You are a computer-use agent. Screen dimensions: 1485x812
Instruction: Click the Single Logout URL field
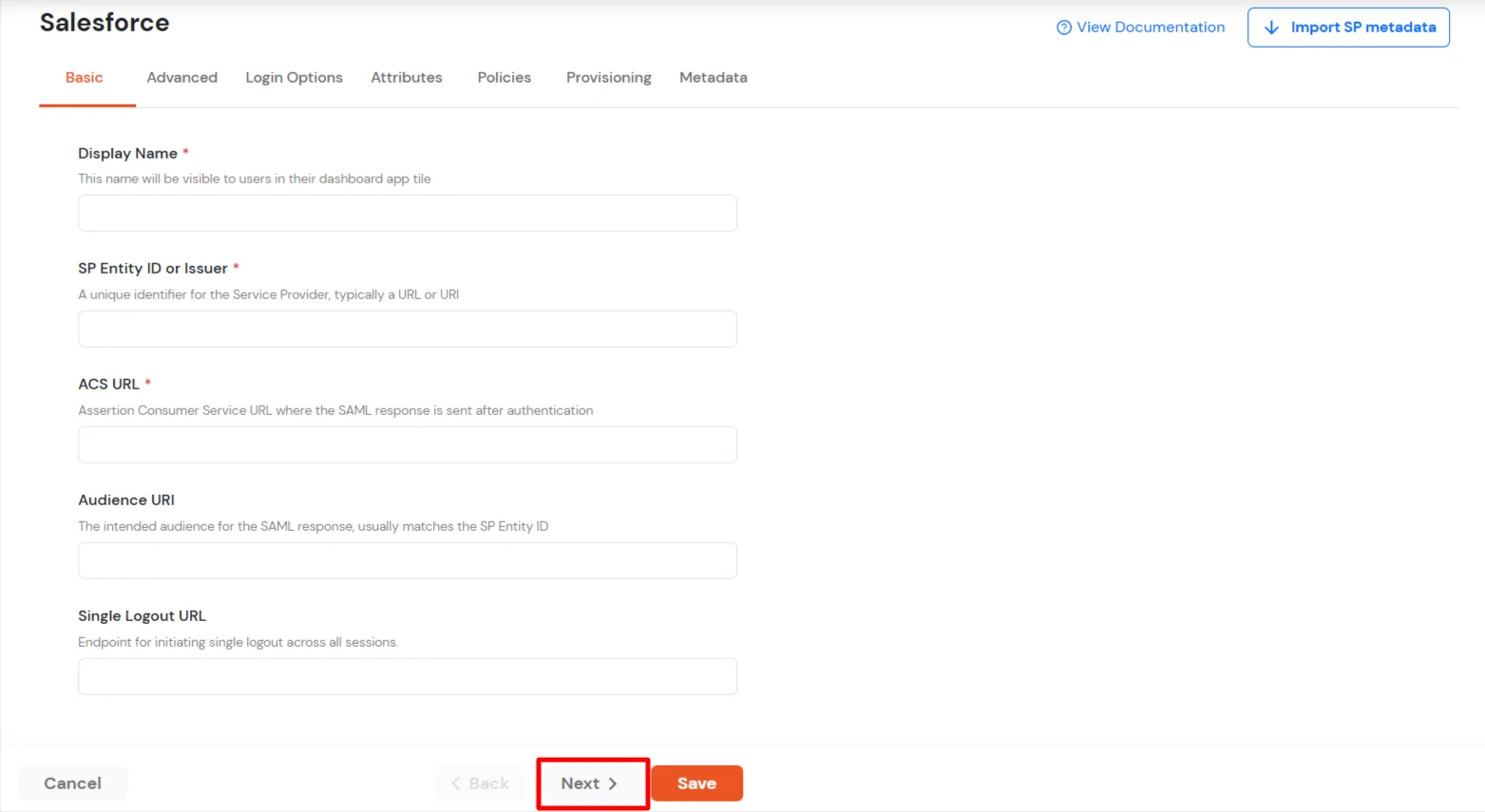pyautogui.click(x=407, y=676)
